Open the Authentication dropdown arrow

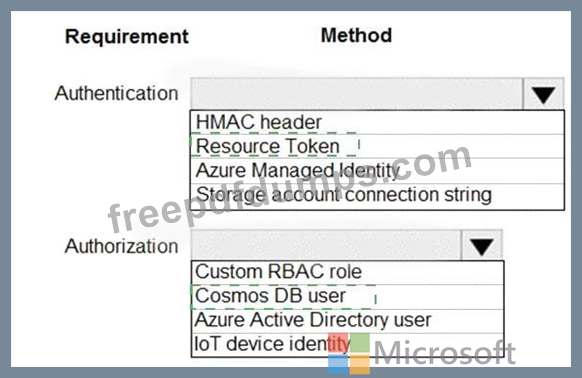[x=543, y=94]
